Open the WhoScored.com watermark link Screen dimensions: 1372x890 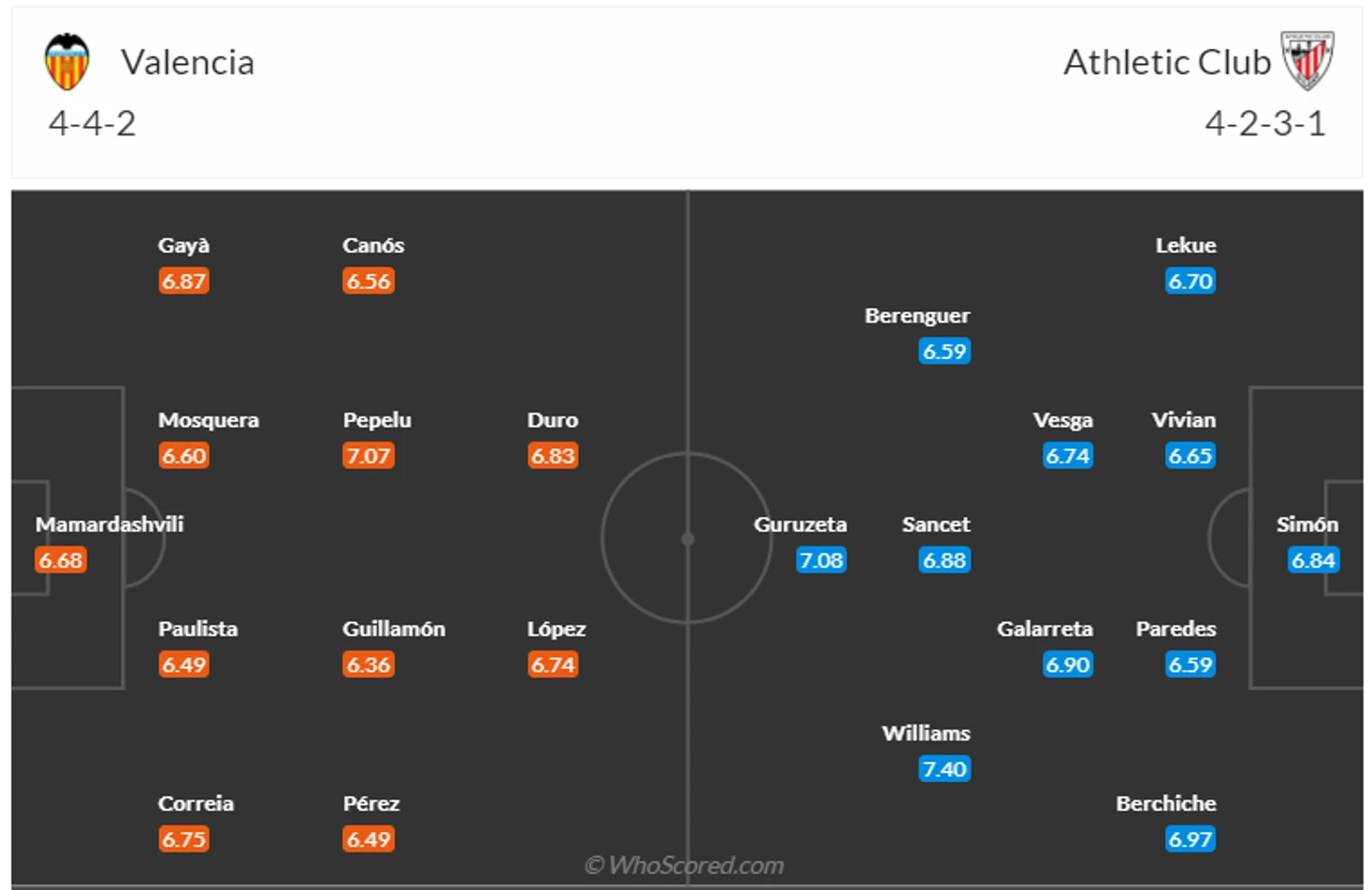coord(684,865)
